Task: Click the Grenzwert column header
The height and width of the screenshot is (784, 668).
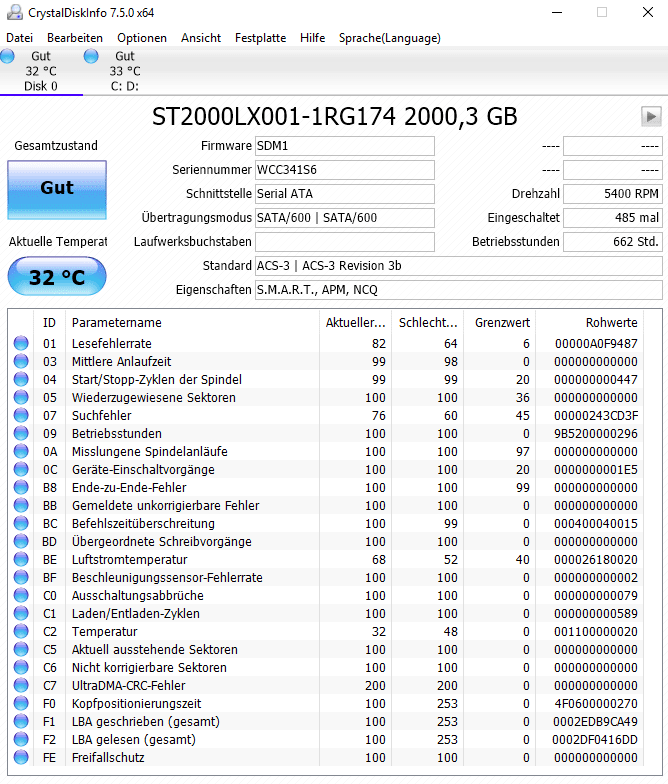Action: point(500,323)
